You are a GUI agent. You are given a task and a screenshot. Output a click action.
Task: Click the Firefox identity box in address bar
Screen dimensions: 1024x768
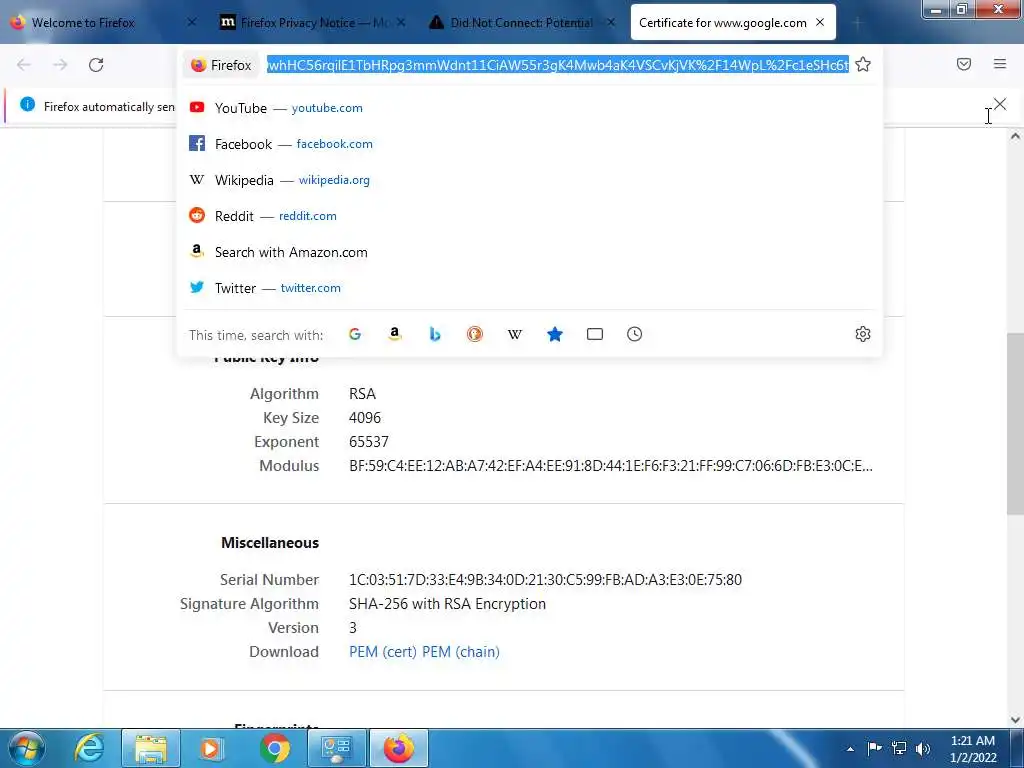point(221,65)
